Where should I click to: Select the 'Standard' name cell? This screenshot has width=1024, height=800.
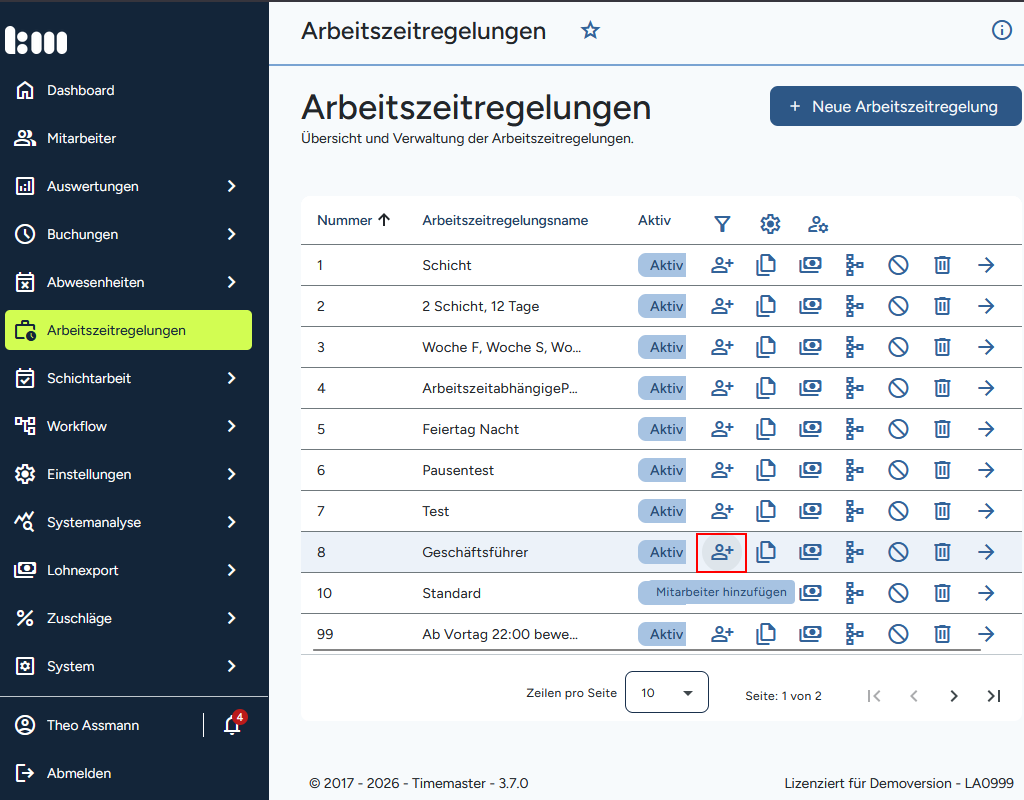click(x=451, y=593)
